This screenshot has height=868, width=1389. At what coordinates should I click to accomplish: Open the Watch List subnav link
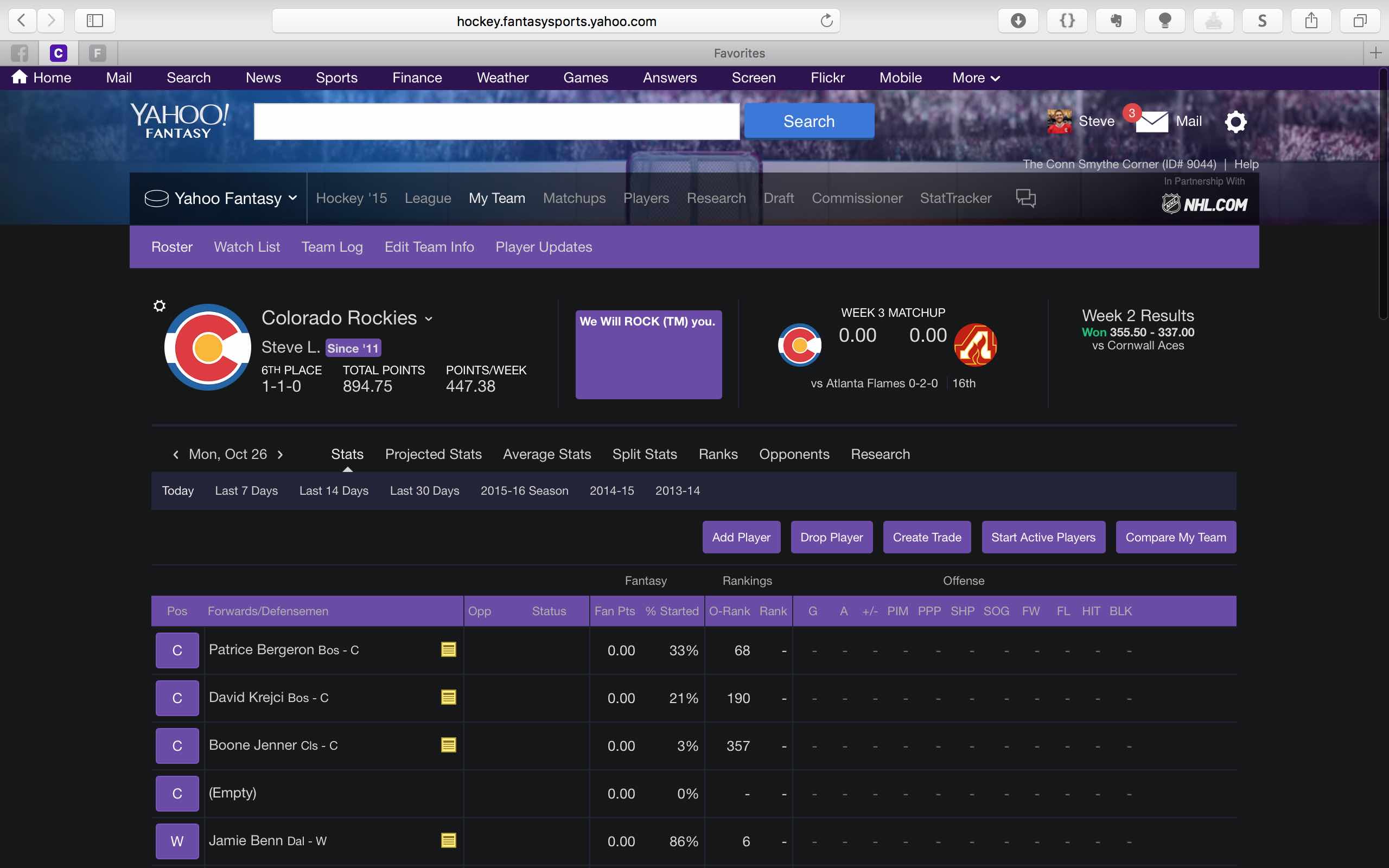(247, 247)
